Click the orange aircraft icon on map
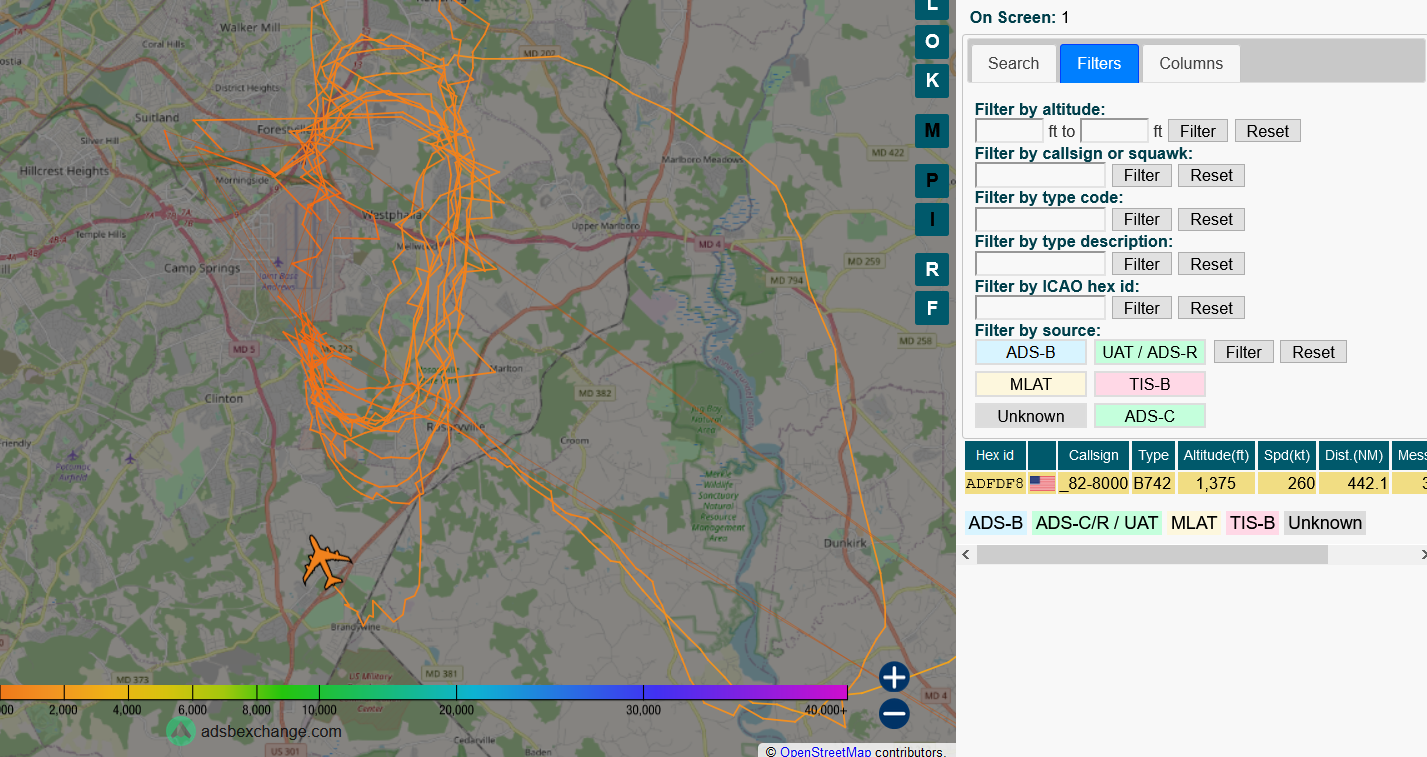1427x757 pixels. click(326, 562)
